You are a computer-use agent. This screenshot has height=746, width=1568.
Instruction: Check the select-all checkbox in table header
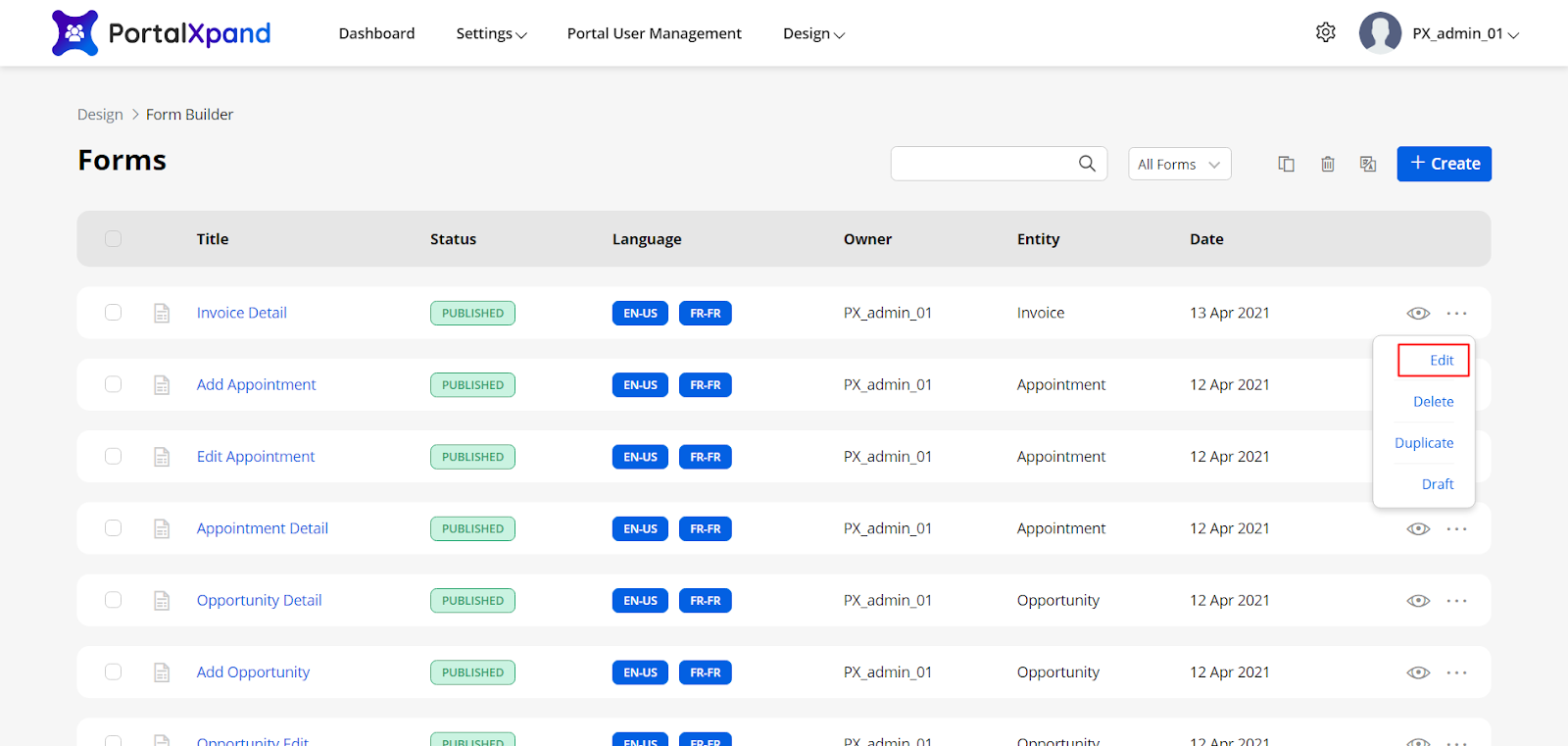(114, 239)
